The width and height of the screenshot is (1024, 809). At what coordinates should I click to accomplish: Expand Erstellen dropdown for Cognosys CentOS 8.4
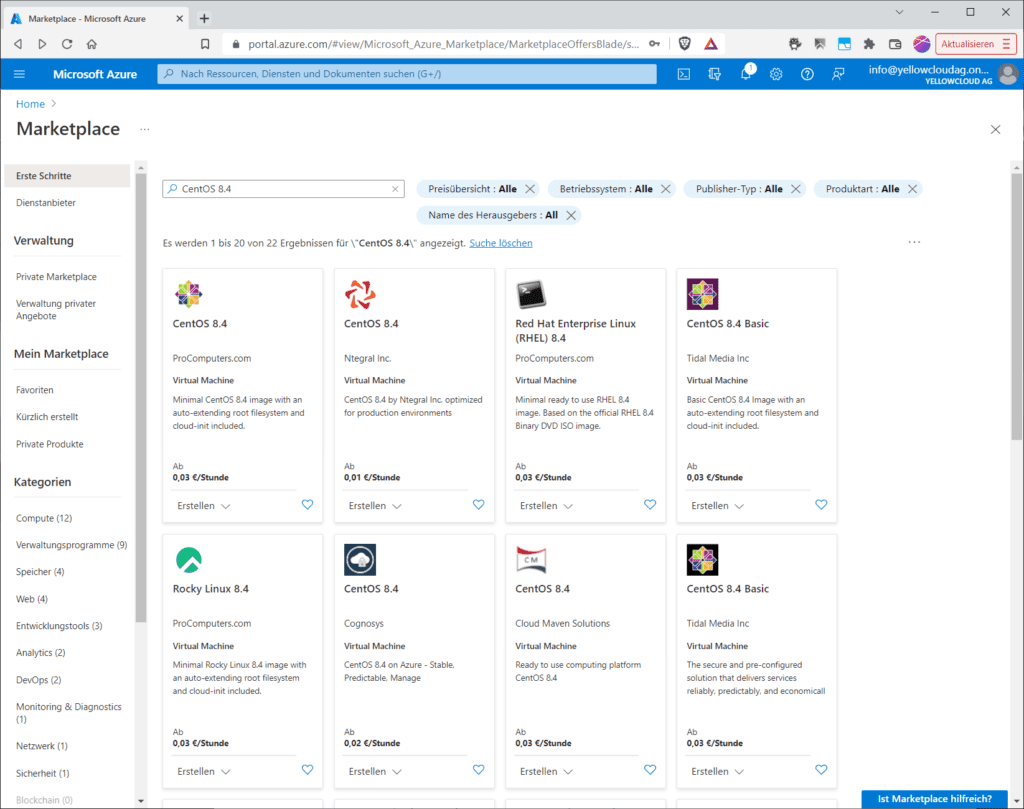pos(375,771)
